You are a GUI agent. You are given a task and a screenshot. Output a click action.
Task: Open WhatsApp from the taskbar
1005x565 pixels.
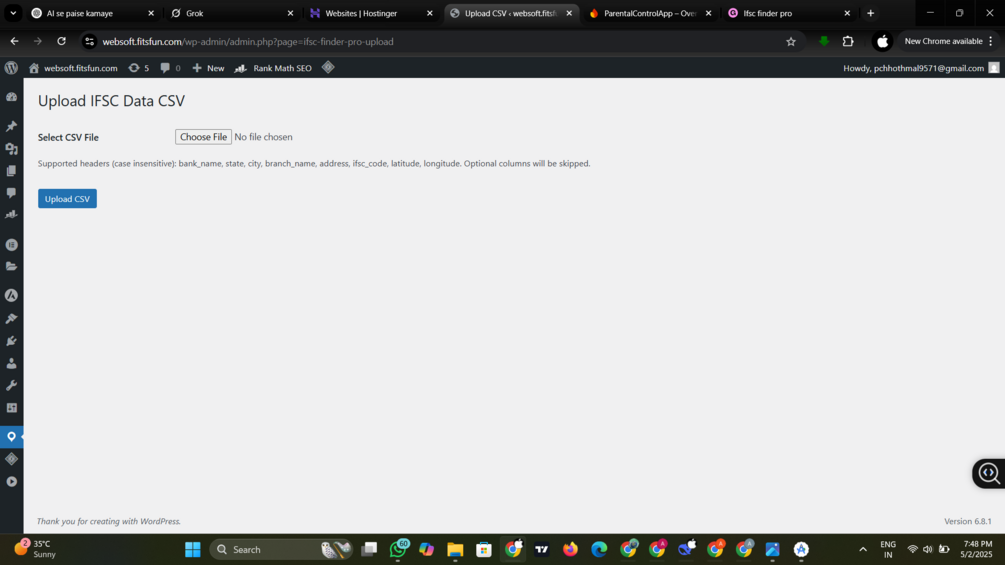398,550
